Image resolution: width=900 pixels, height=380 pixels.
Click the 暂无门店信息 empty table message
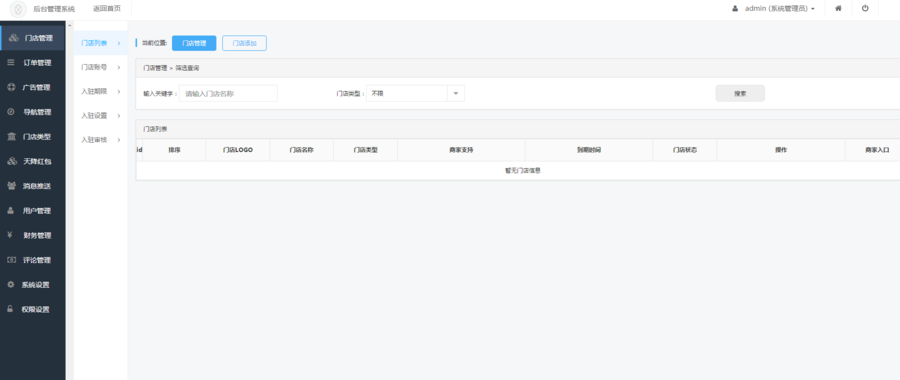(522, 170)
